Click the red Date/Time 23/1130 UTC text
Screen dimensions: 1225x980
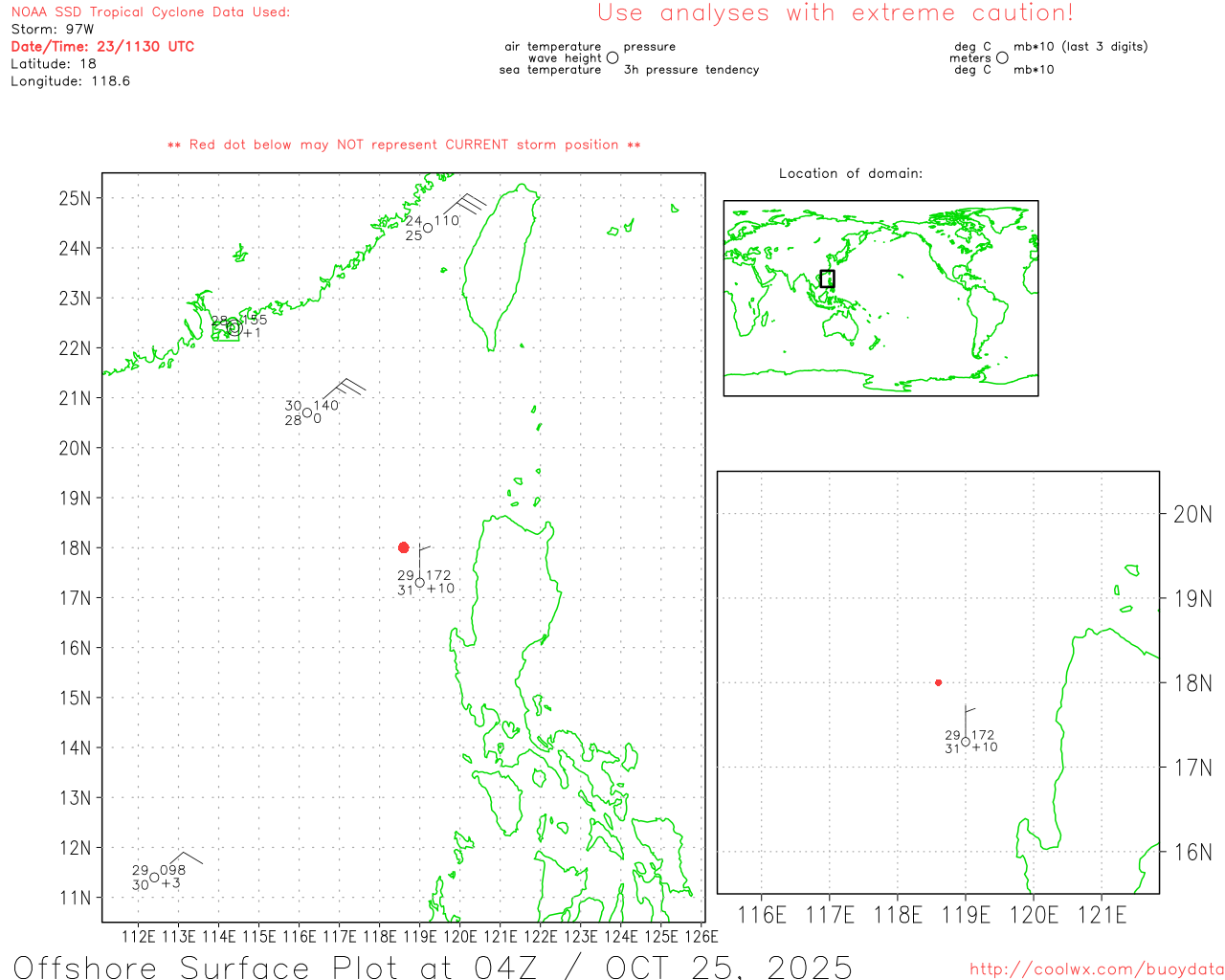[102, 46]
